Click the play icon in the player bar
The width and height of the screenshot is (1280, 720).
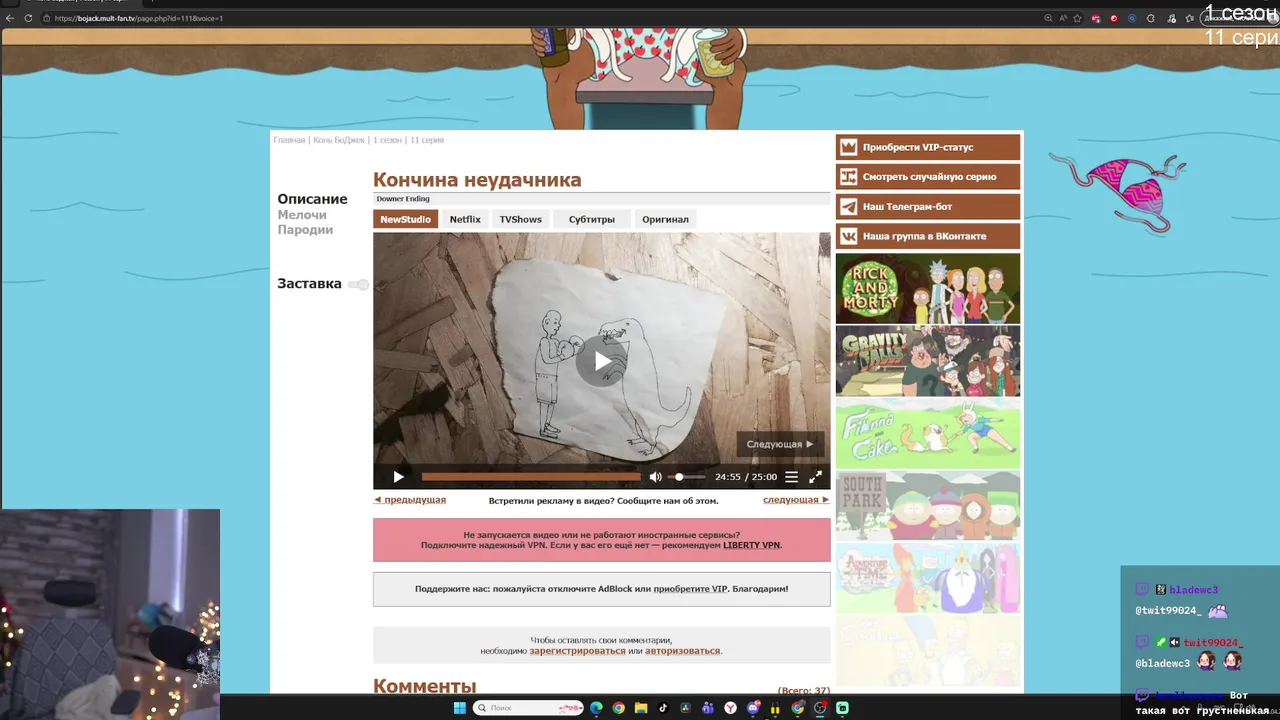coord(398,477)
